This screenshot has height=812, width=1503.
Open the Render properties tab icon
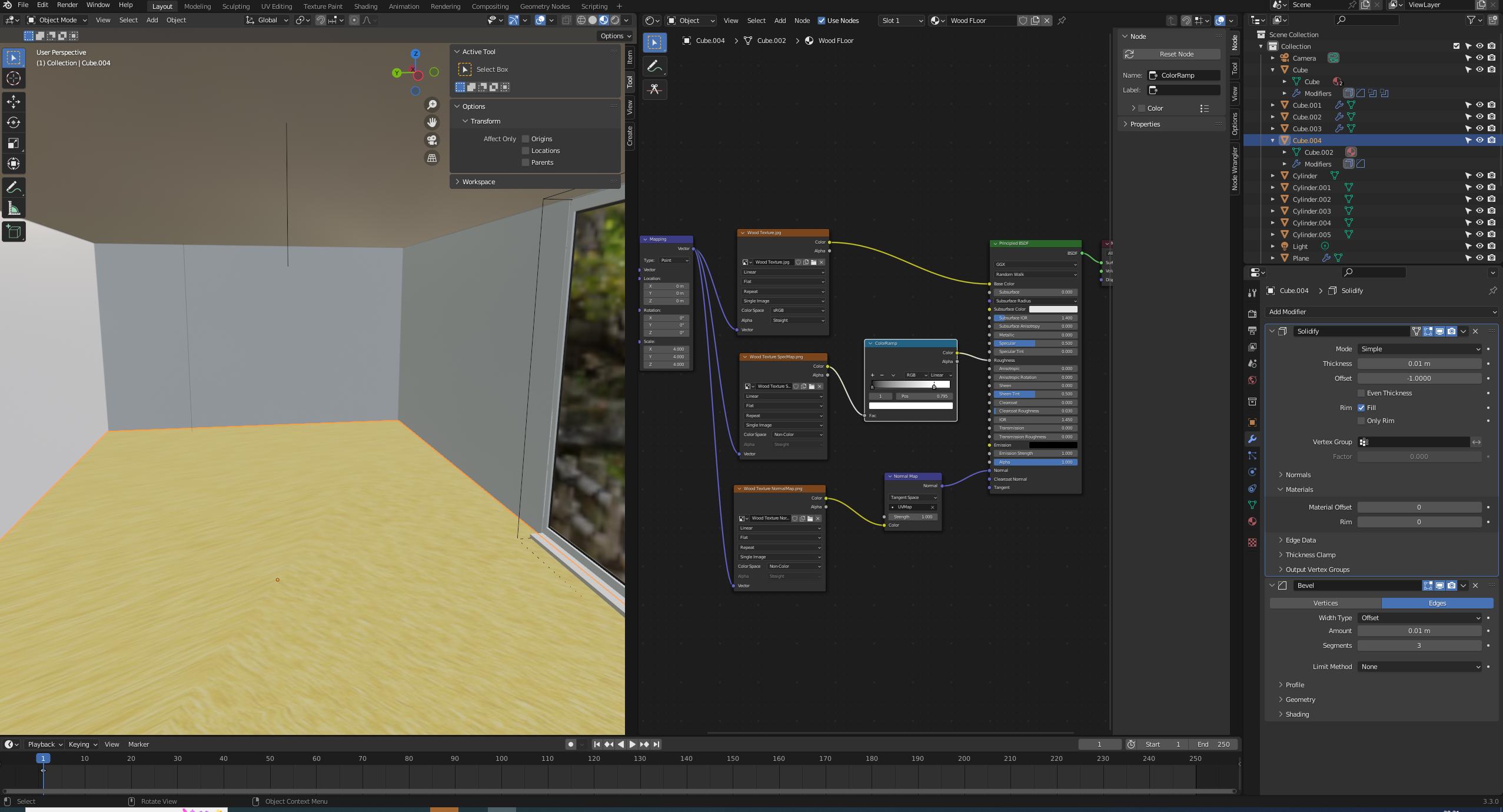pyautogui.click(x=1252, y=314)
